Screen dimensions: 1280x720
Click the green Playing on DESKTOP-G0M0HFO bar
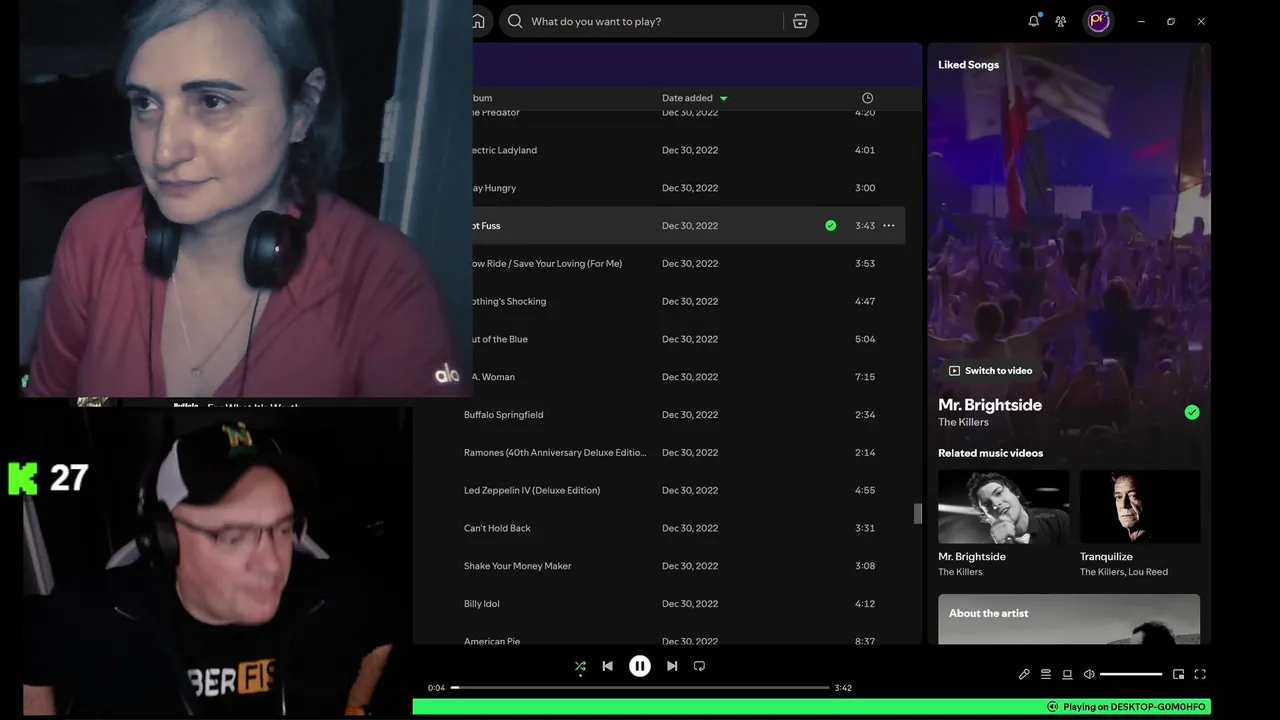coord(812,707)
